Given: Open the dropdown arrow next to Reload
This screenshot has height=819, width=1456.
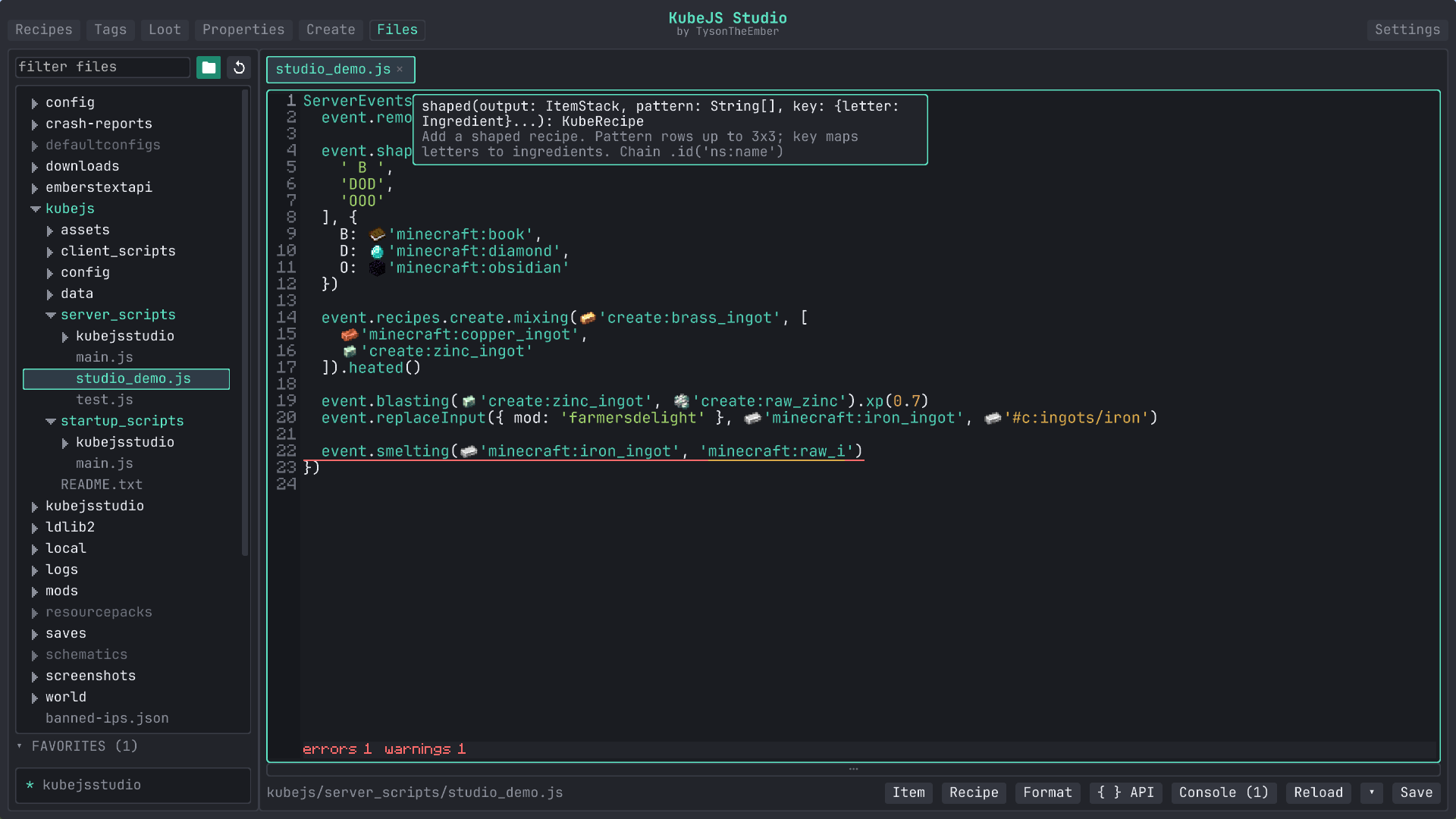Looking at the screenshot, I should tap(1371, 792).
